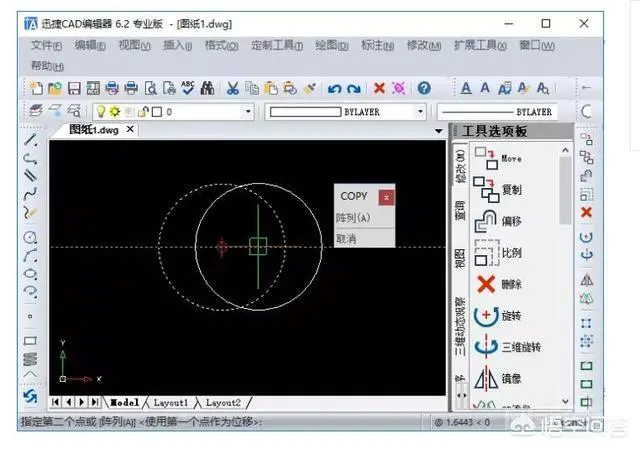Choose the 三维旋转 3D rotate tool

coord(507,347)
